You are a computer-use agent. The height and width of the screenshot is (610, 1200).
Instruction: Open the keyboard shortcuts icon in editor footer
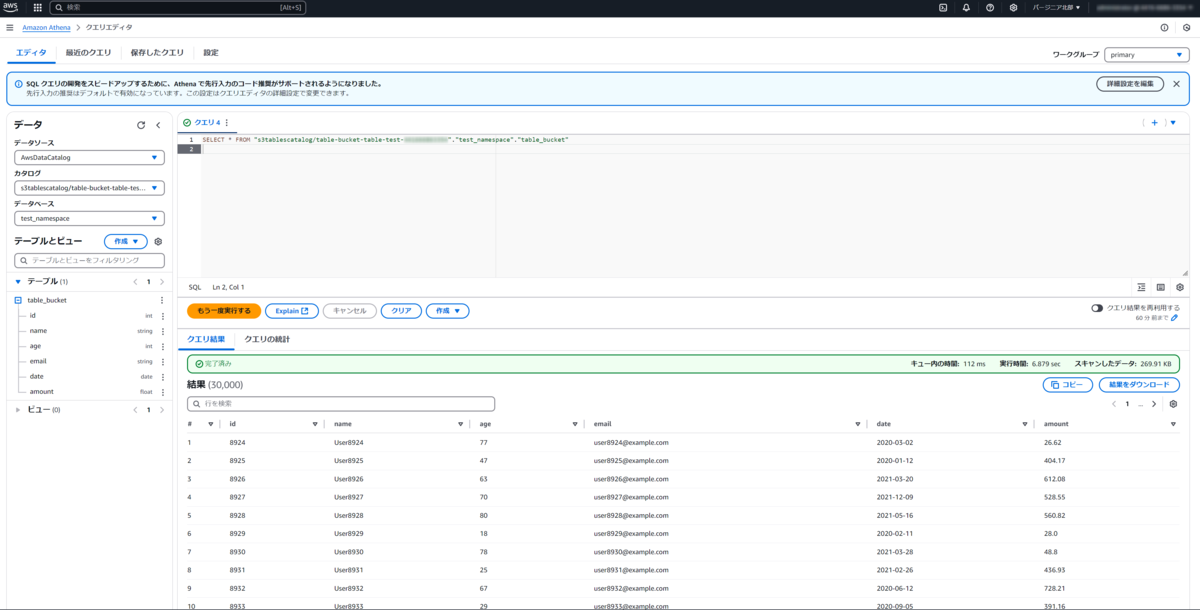coord(1161,287)
